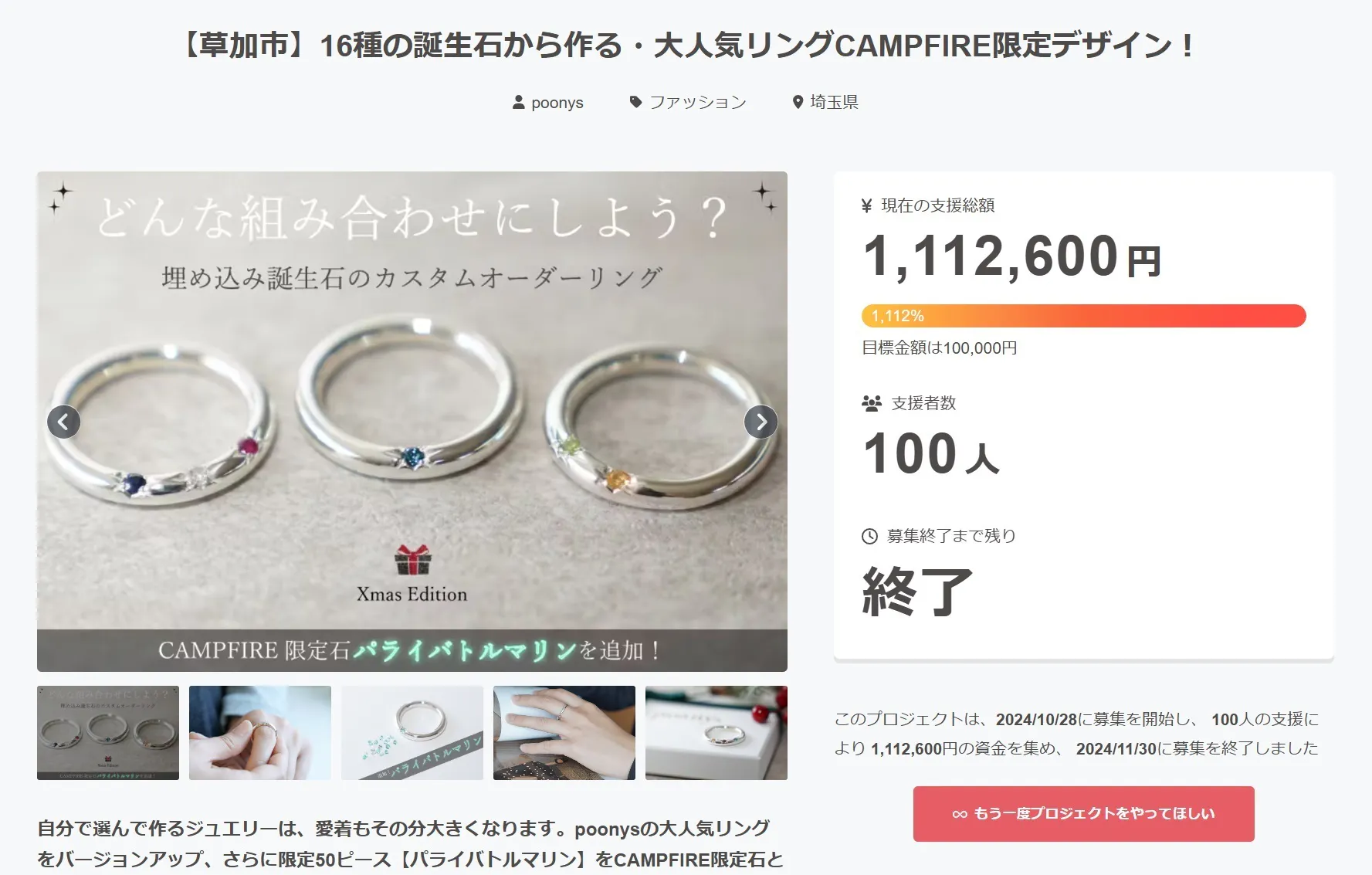Select thumbnail of ring in gift box
This screenshot has width=1372, height=875.
coord(716,733)
